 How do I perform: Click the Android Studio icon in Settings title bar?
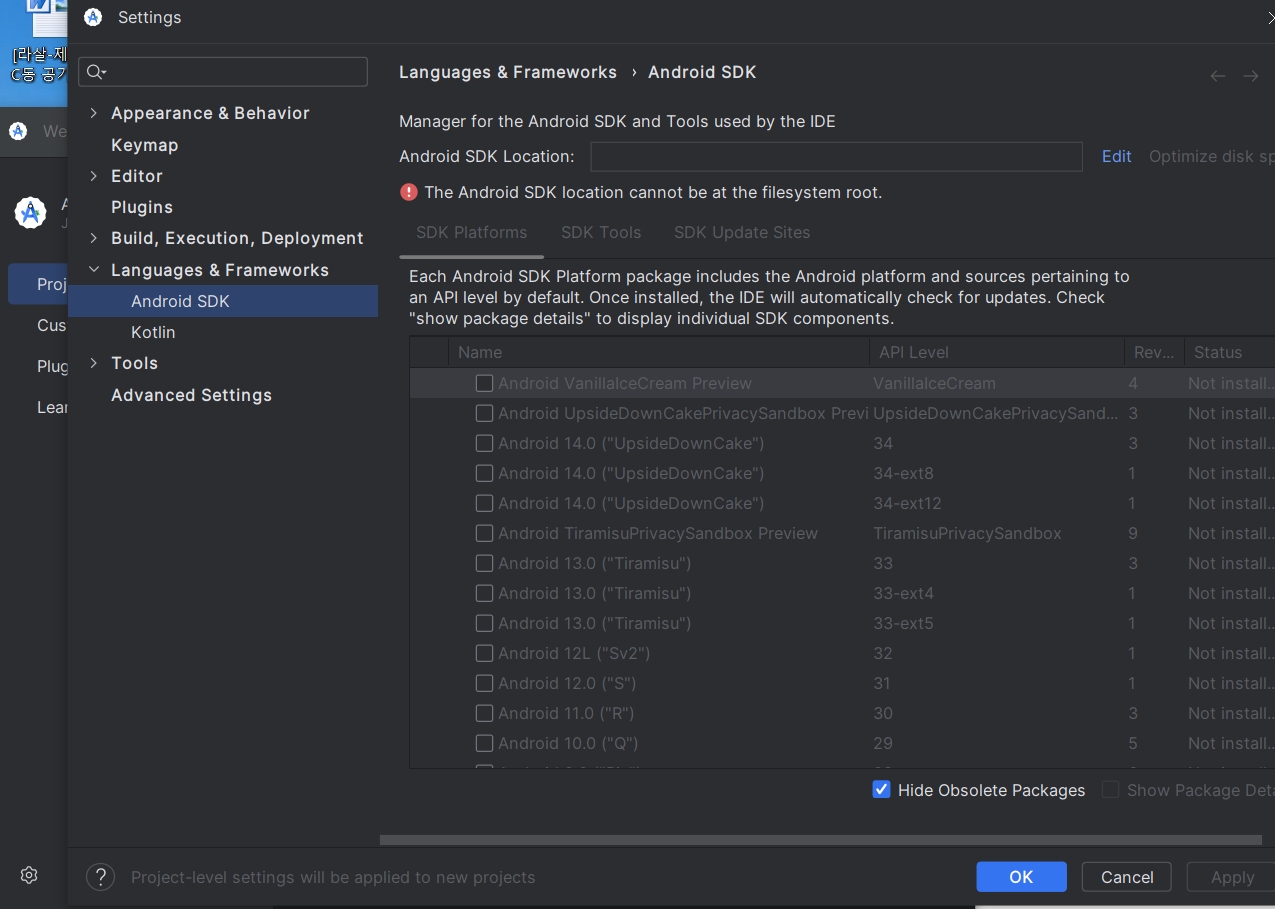(x=93, y=17)
